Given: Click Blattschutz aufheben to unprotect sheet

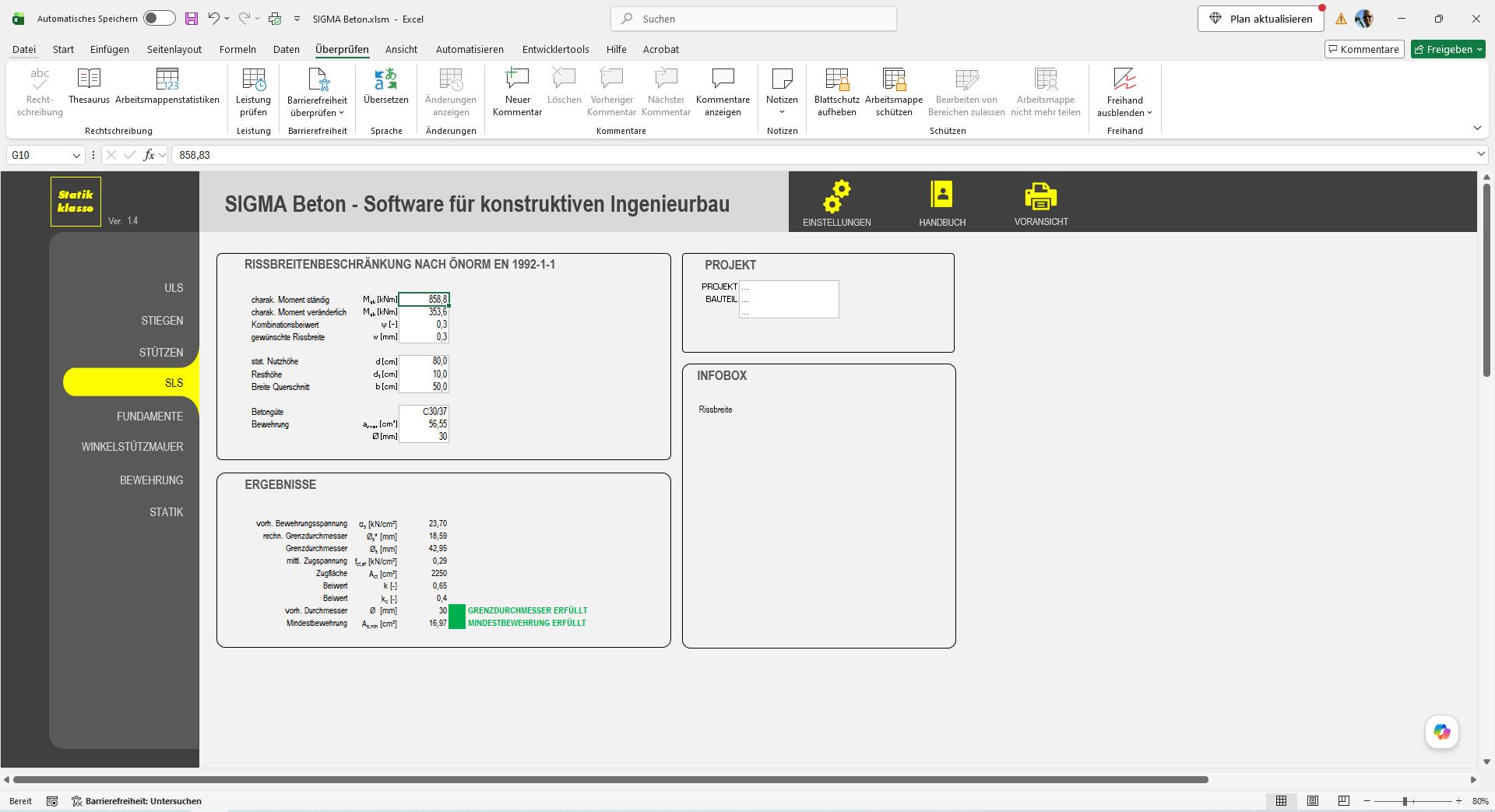Looking at the screenshot, I should coord(836,92).
